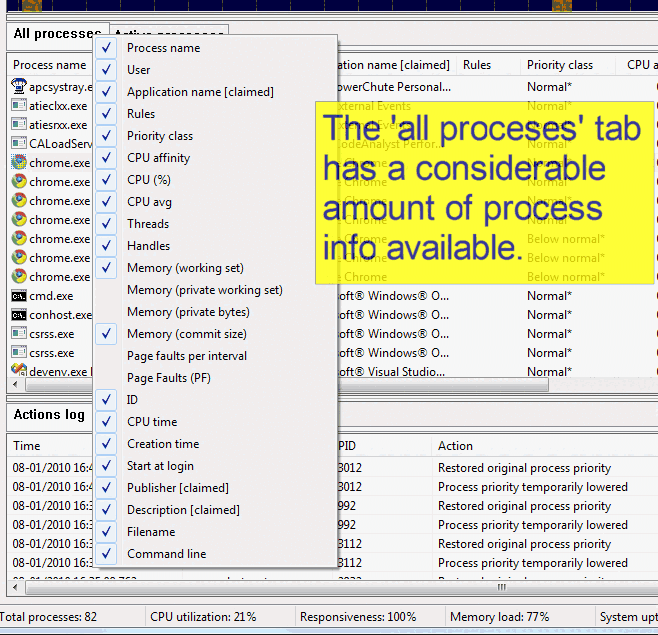Select Description [claimed] menu entry
658x635 pixels.
click(216, 510)
